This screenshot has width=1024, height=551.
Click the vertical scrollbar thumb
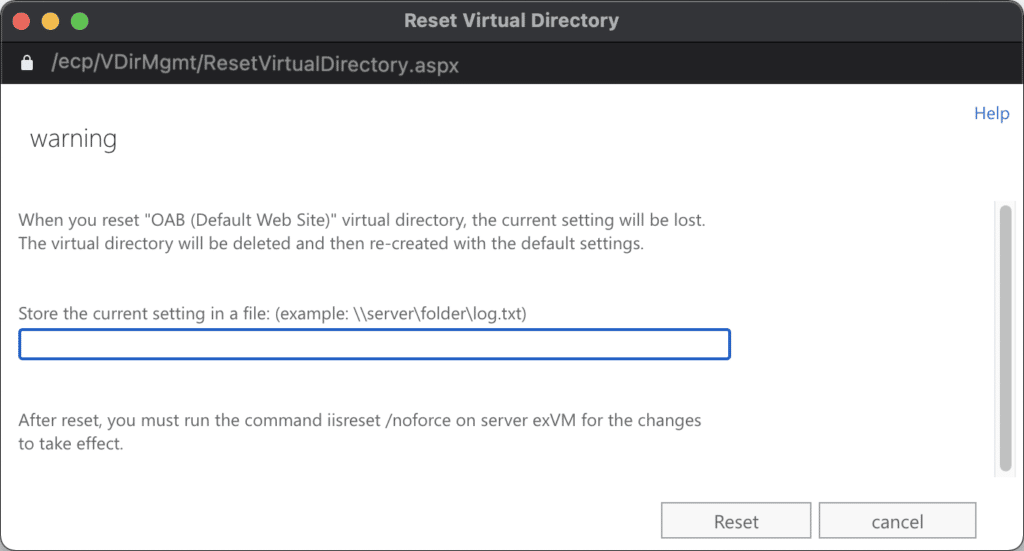[x=1006, y=338]
